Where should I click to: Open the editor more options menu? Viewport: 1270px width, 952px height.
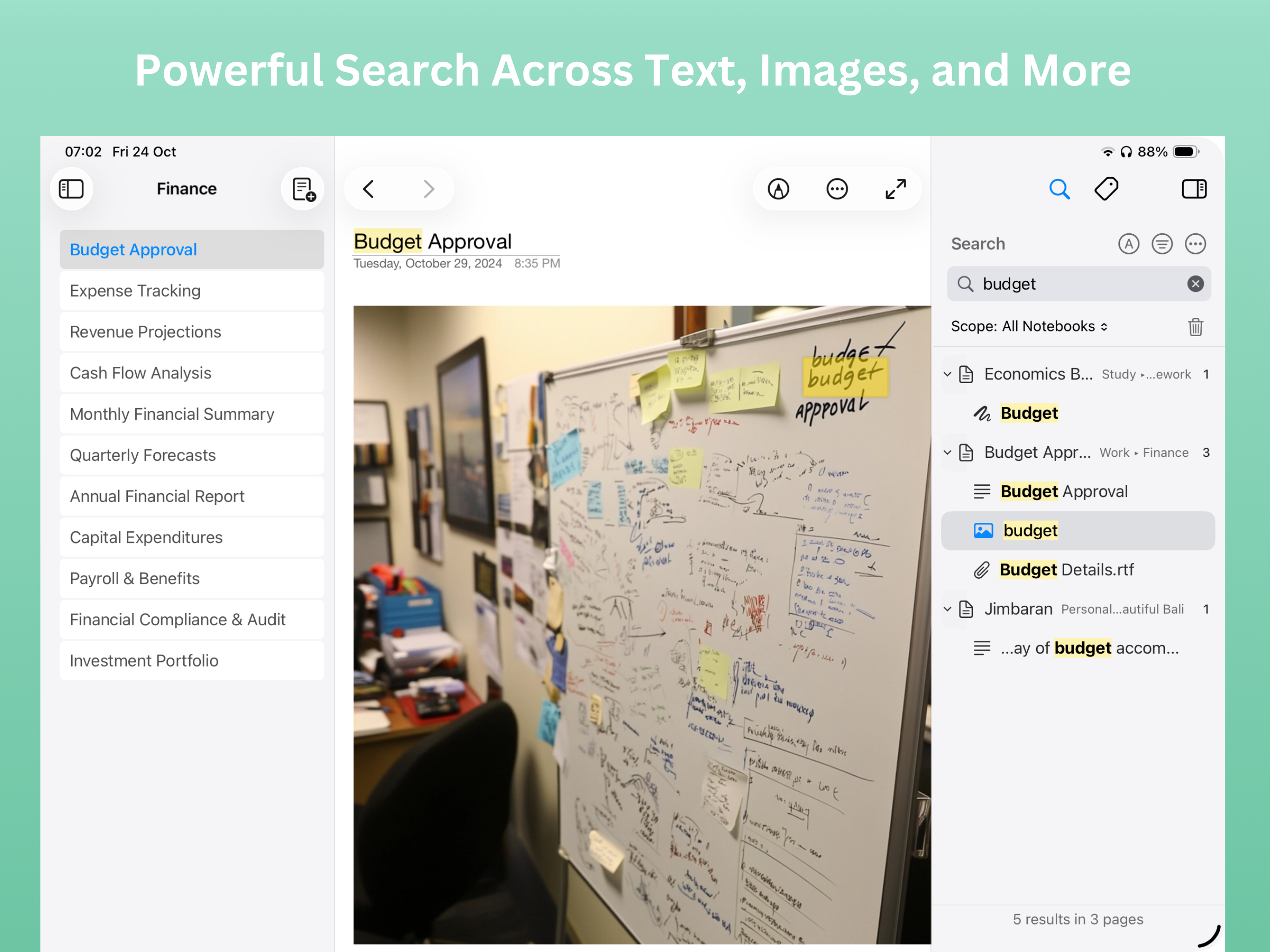pyautogui.click(x=837, y=189)
